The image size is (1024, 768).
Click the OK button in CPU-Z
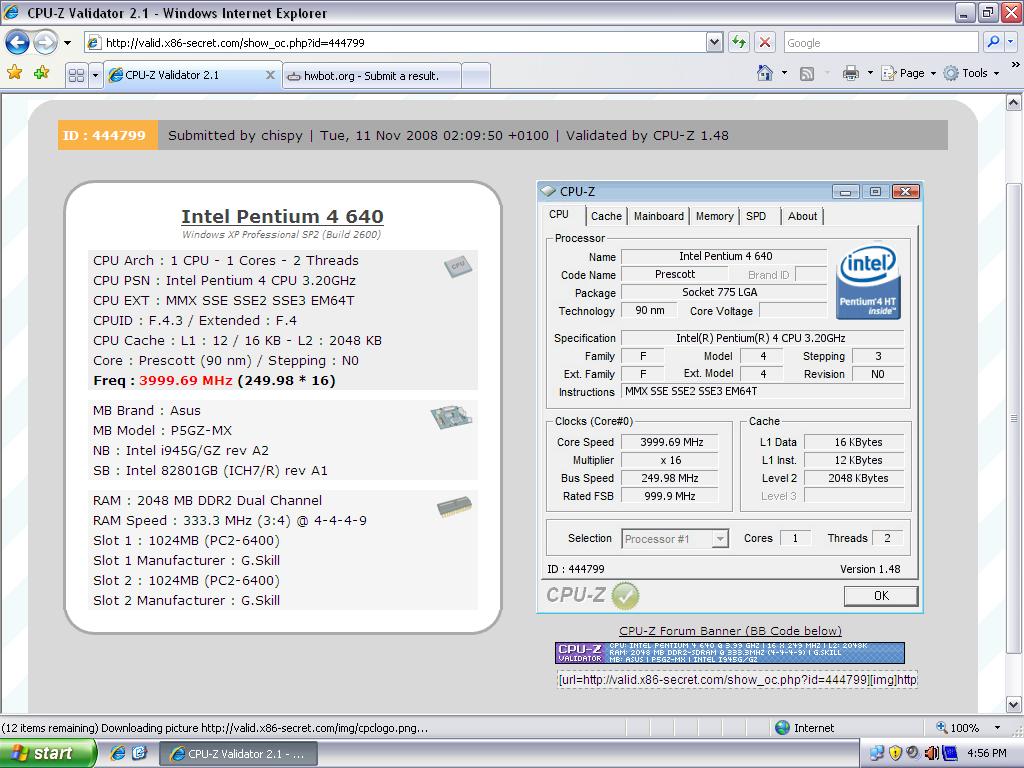(x=881, y=596)
